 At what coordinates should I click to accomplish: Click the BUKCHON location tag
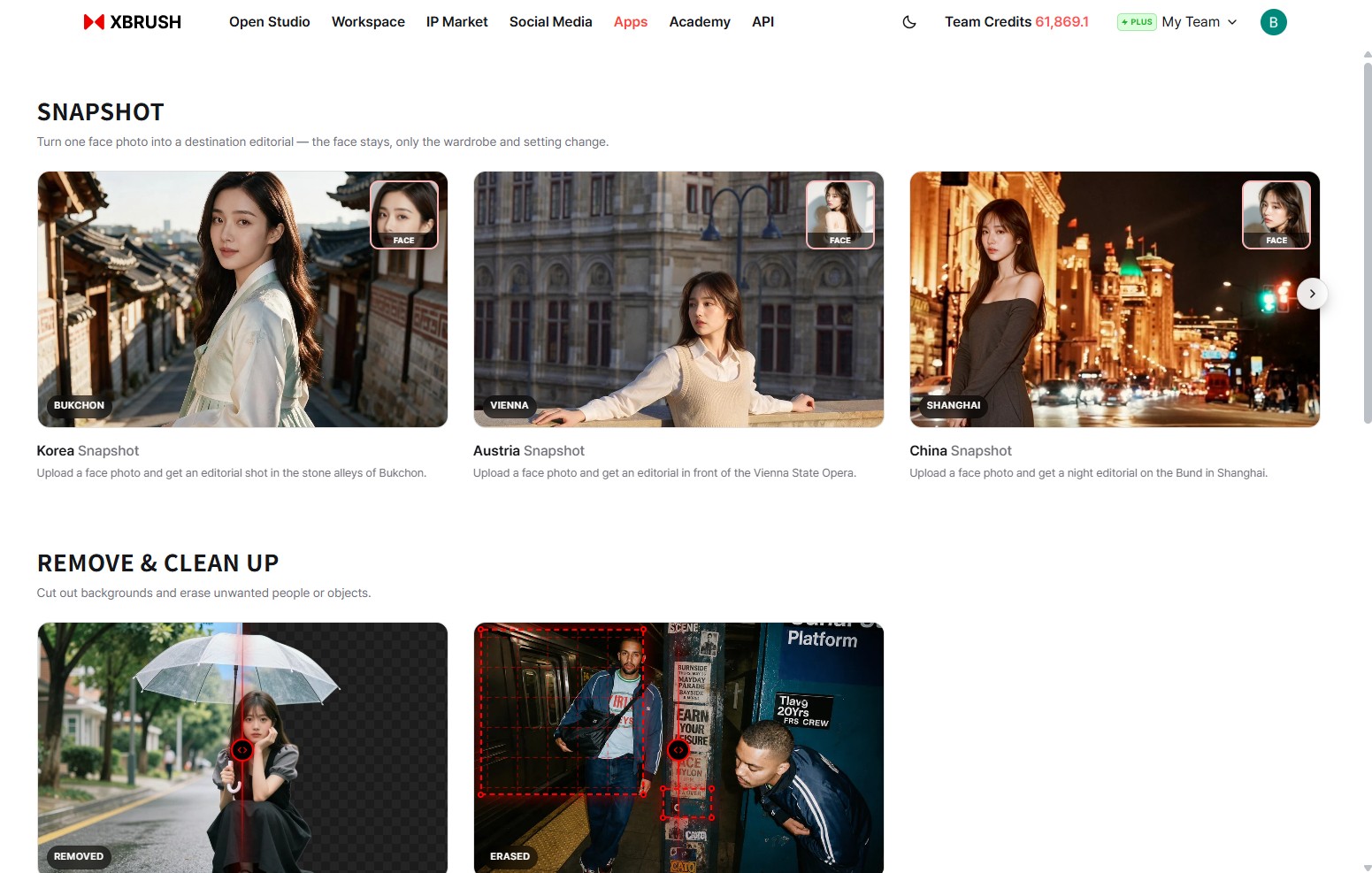point(79,405)
